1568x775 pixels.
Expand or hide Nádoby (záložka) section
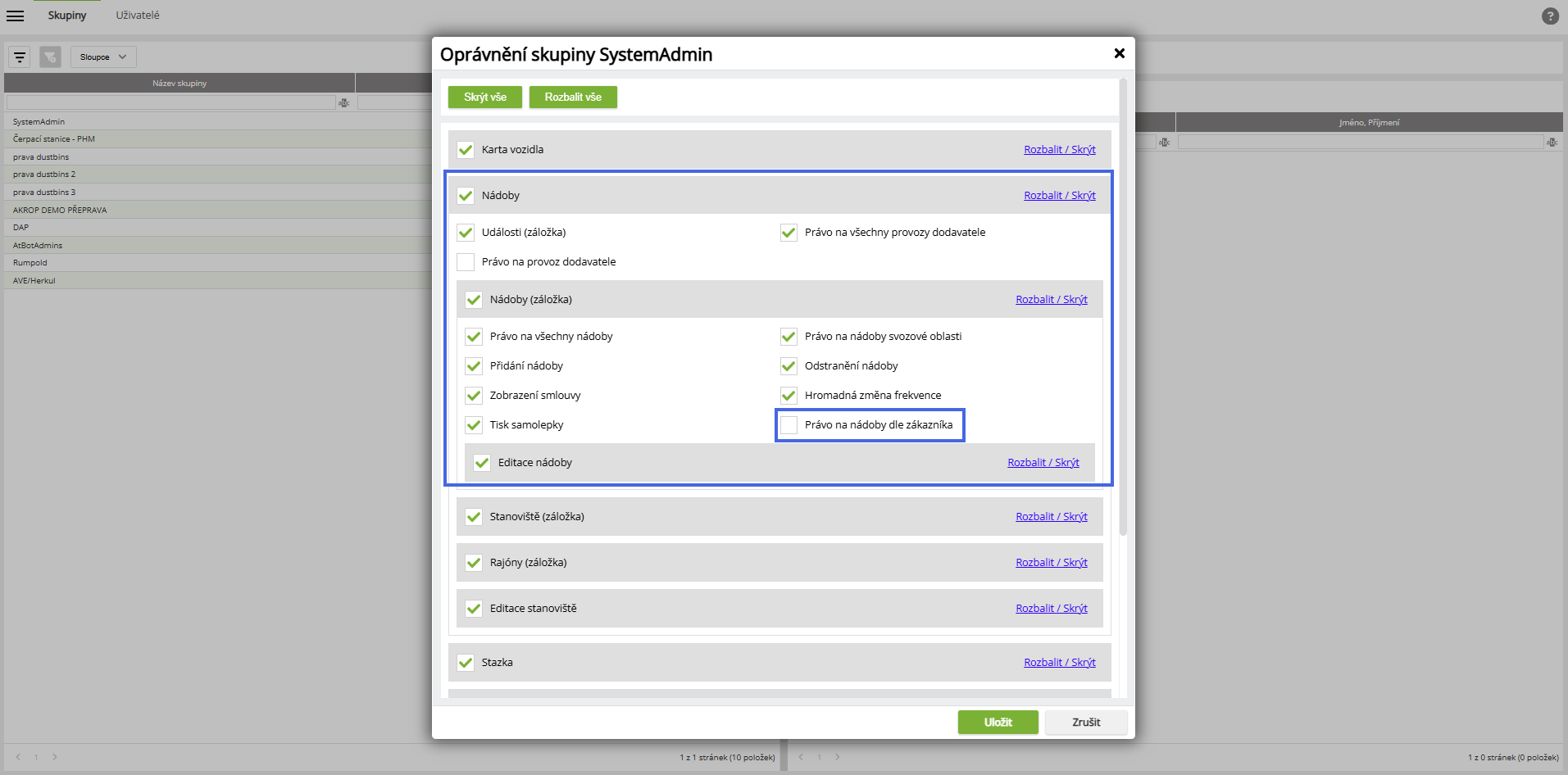tap(1052, 300)
